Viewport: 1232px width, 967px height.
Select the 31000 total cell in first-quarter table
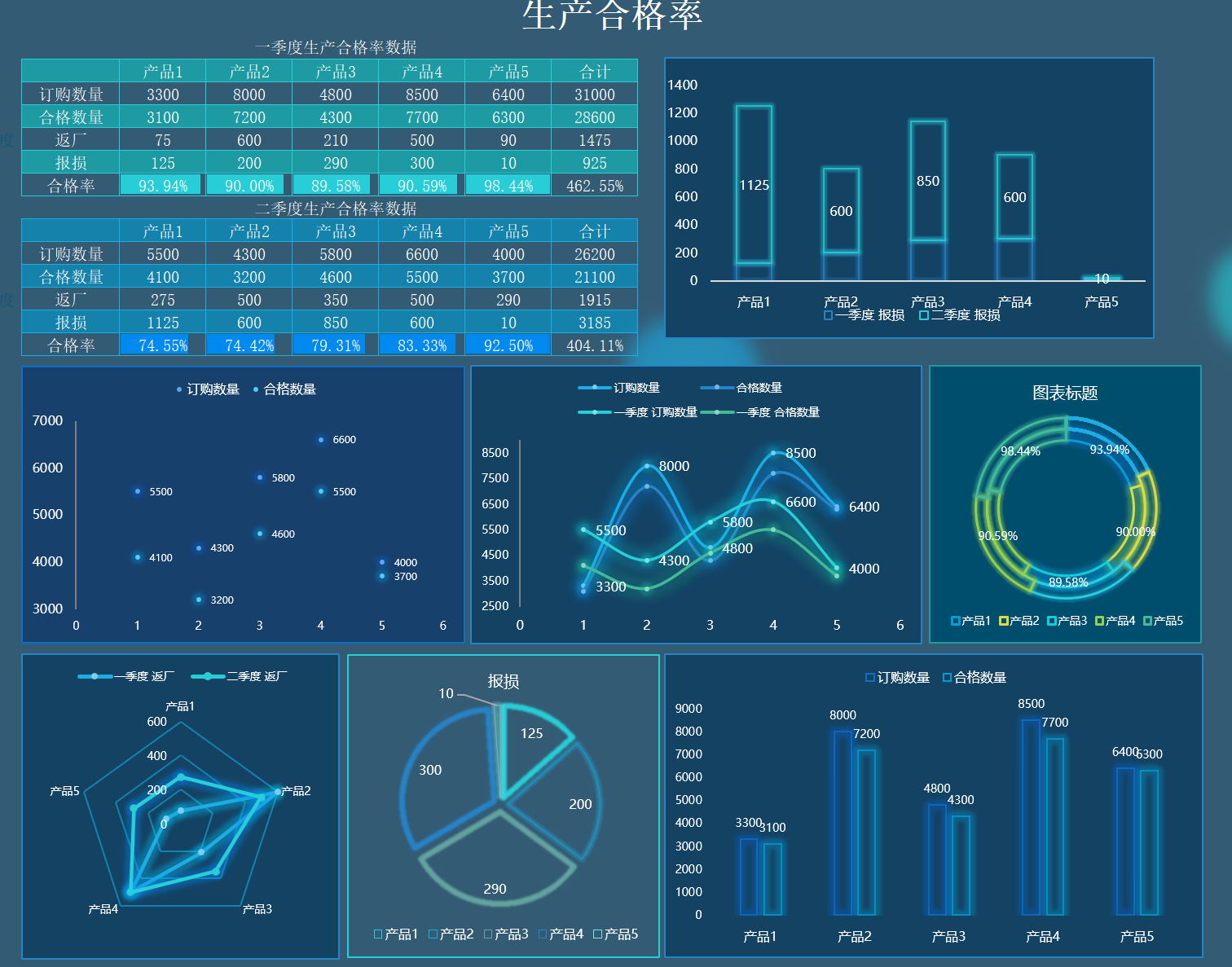click(595, 95)
